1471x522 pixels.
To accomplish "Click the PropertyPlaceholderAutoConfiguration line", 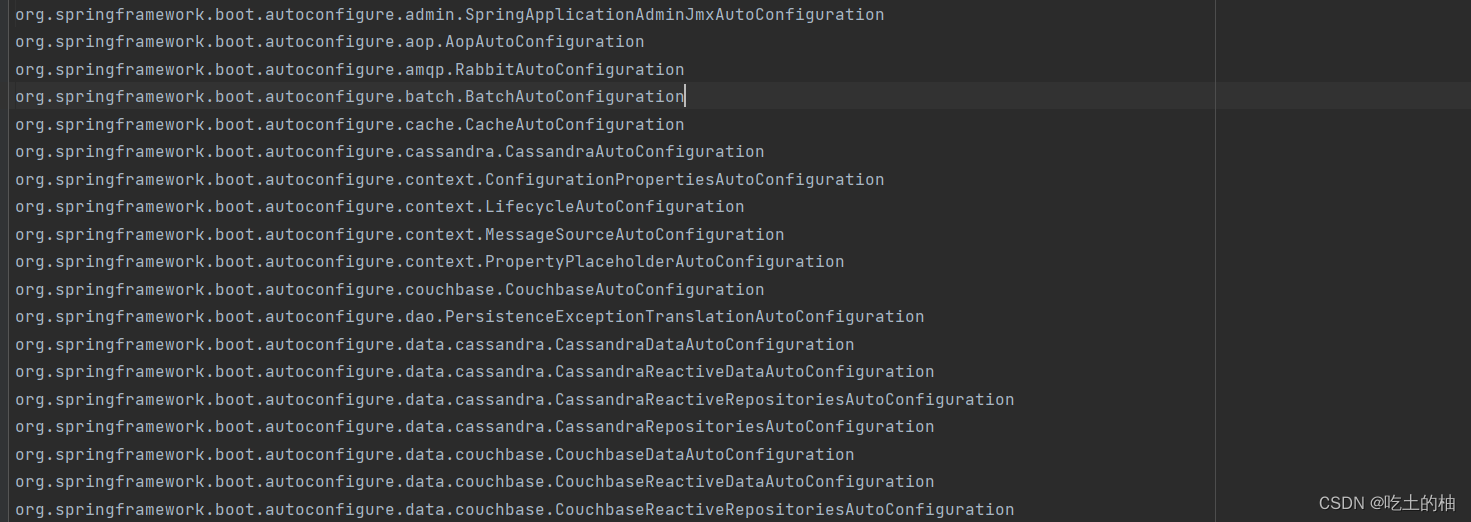I will click(x=430, y=262).
